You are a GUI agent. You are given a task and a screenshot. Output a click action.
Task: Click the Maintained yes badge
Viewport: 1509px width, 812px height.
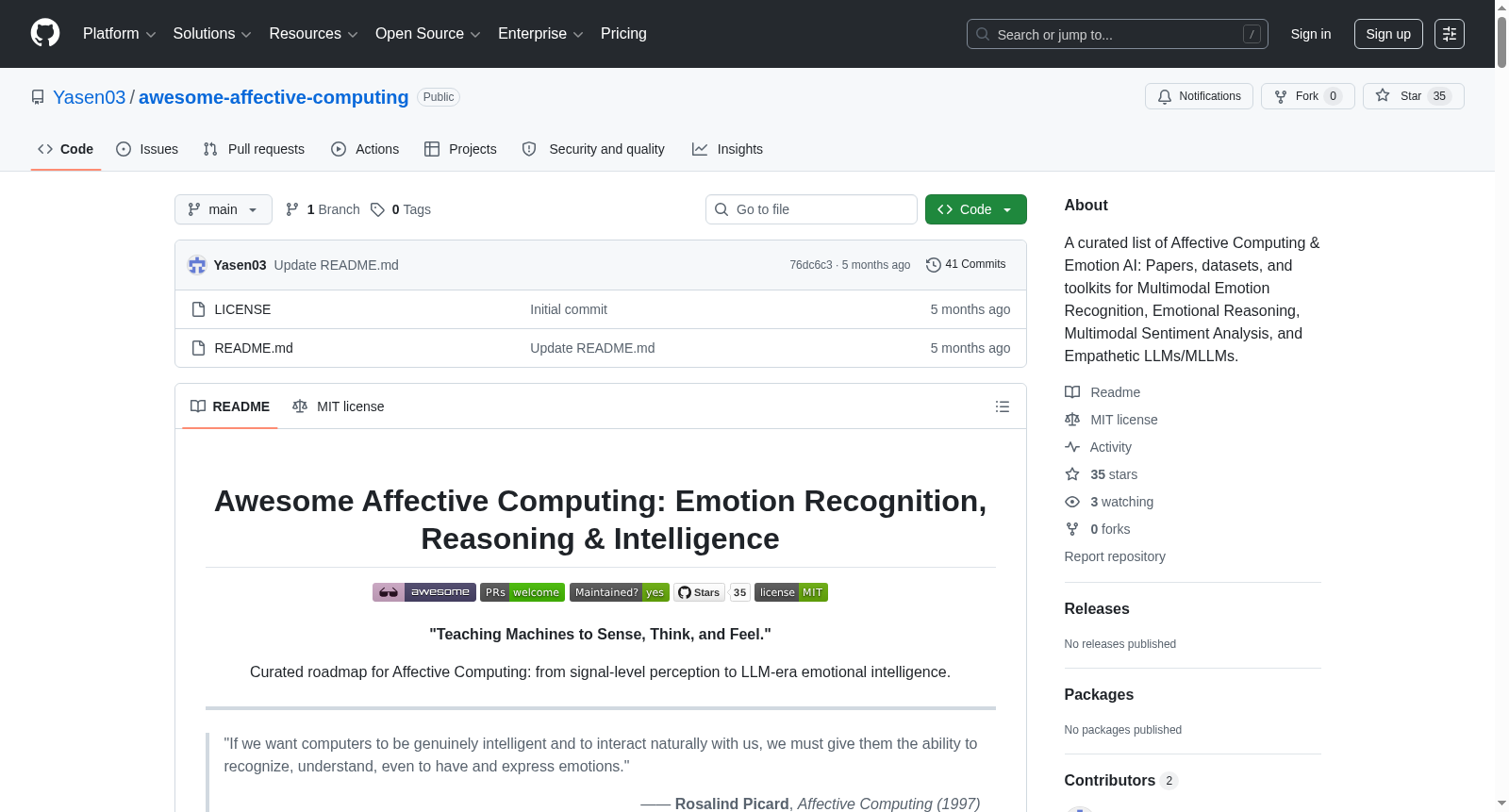620,592
